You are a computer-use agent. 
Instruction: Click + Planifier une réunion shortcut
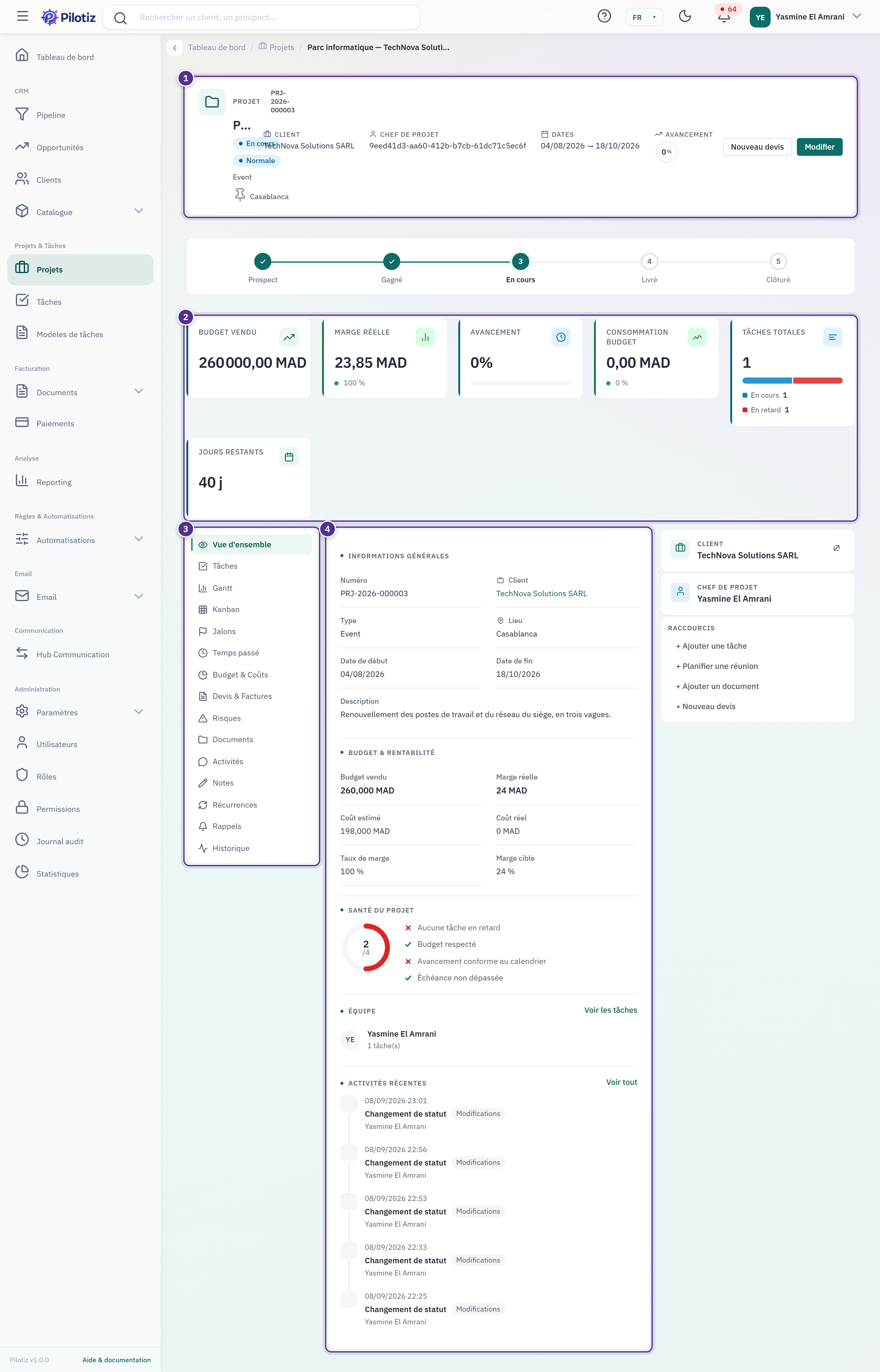pyautogui.click(x=717, y=666)
